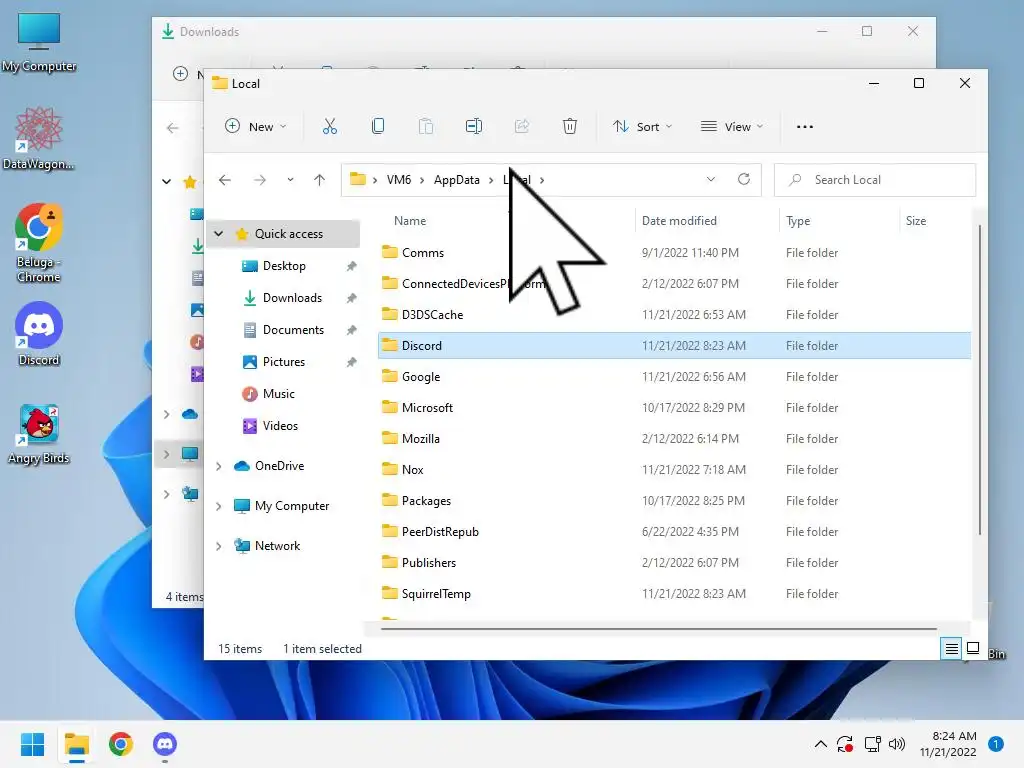1024x768 pixels.
Task: Open the recent locations dropdown arrow
Action: point(290,180)
